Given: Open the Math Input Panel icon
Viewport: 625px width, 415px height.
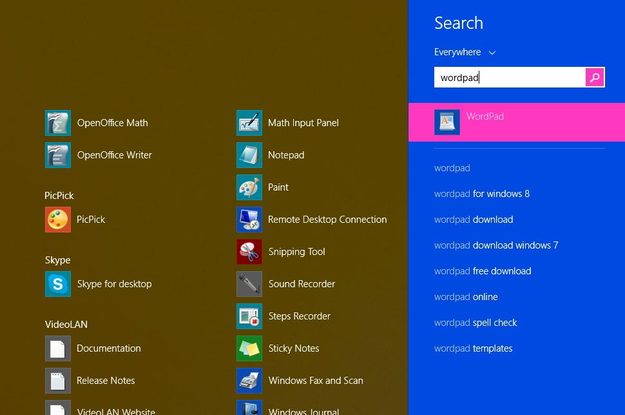Looking at the screenshot, I should [x=249, y=123].
